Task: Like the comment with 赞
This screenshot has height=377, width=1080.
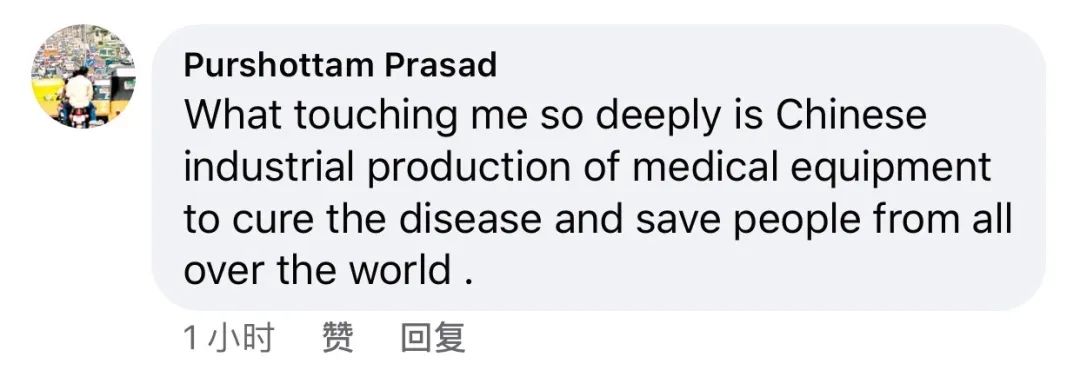Action: point(338,338)
